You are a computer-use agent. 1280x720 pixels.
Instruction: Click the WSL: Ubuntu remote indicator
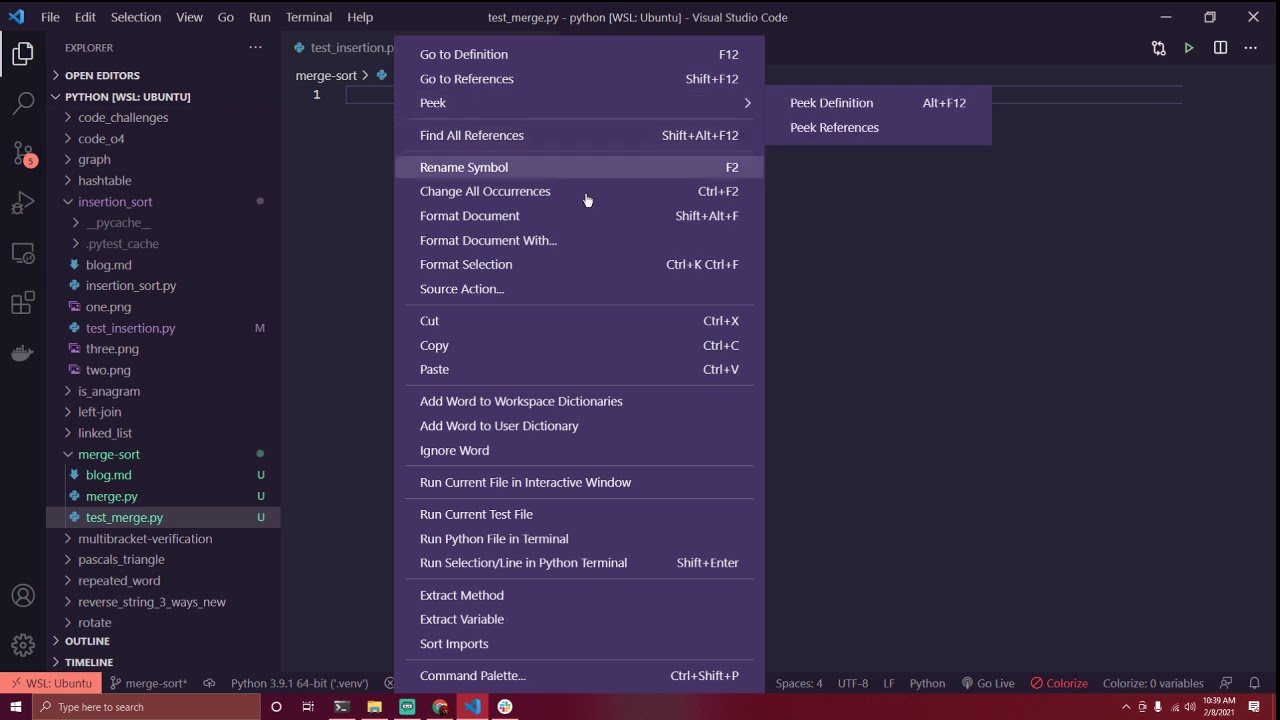(49, 683)
